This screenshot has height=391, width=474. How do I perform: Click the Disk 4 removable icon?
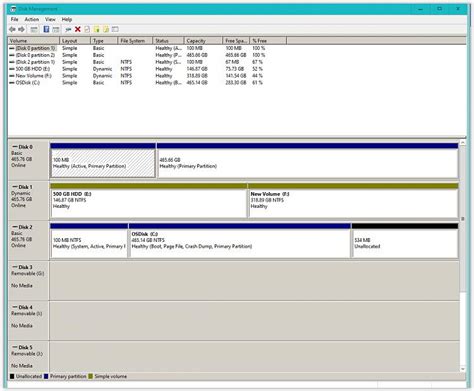(15, 307)
